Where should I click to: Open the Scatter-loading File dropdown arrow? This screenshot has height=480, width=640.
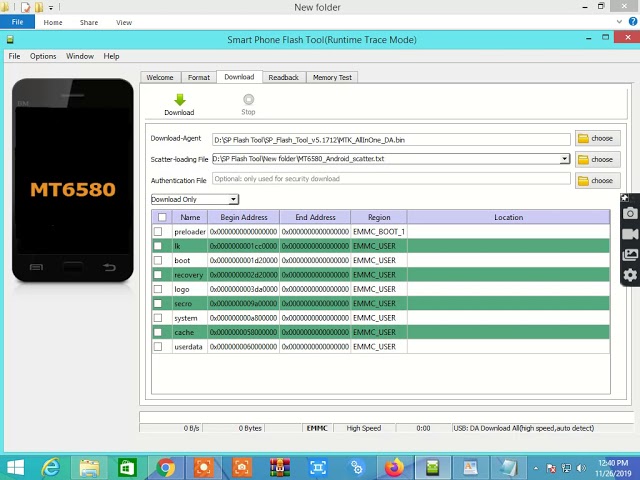point(564,159)
